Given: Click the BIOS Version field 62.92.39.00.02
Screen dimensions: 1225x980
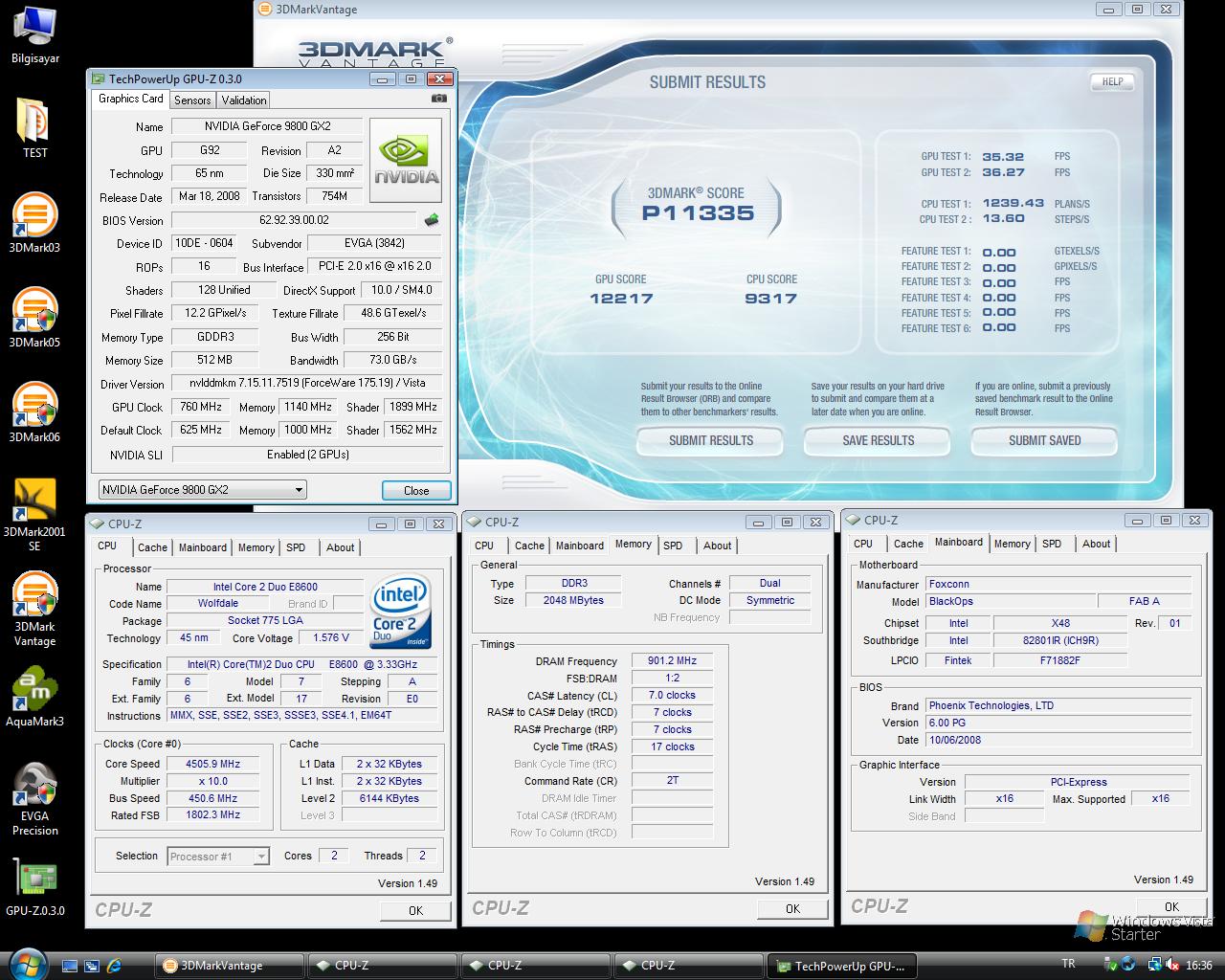Looking at the screenshot, I should click(x=294, y=220).
